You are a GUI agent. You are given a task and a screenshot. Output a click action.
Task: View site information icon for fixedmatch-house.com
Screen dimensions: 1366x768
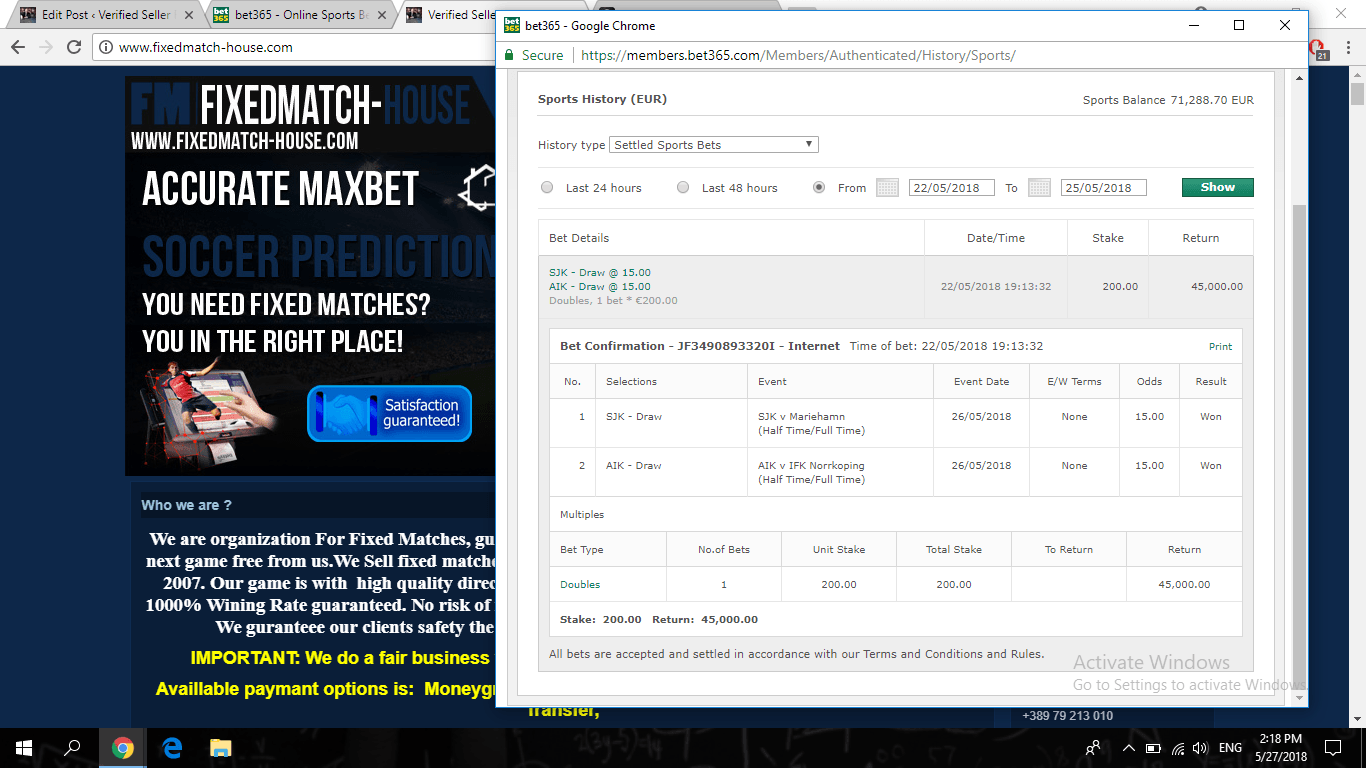[106, 47]
